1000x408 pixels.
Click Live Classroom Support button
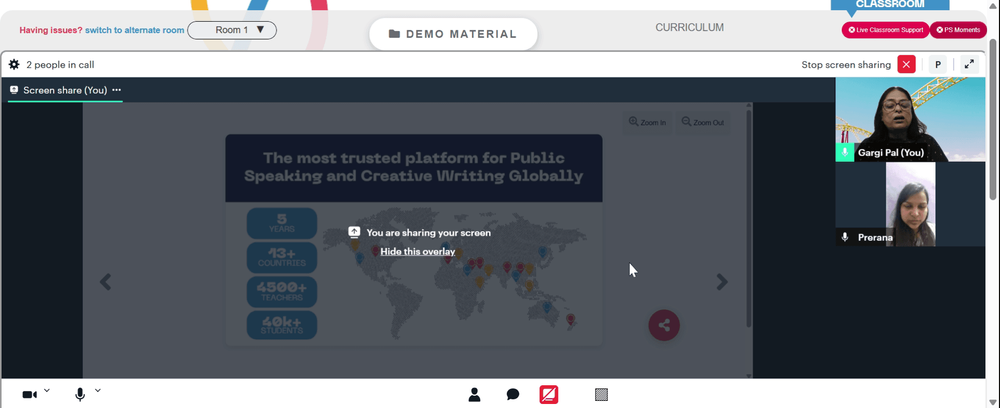[x=885, y=30]
